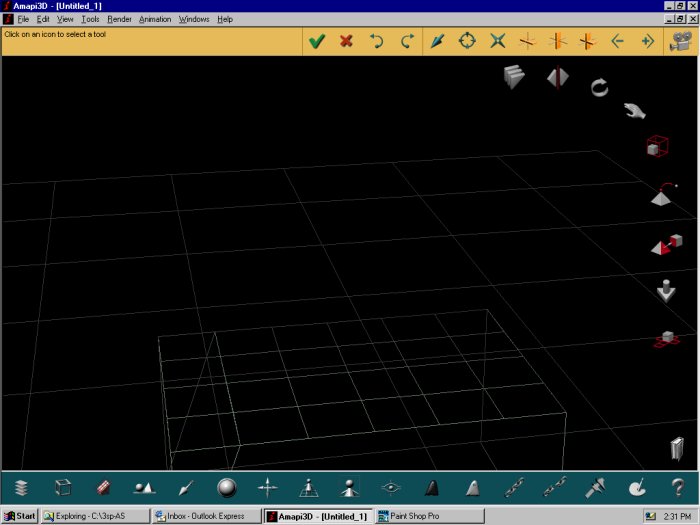700x525 pixels.
Task: Select the grabbing hand icon
Action: pos(634,110)
